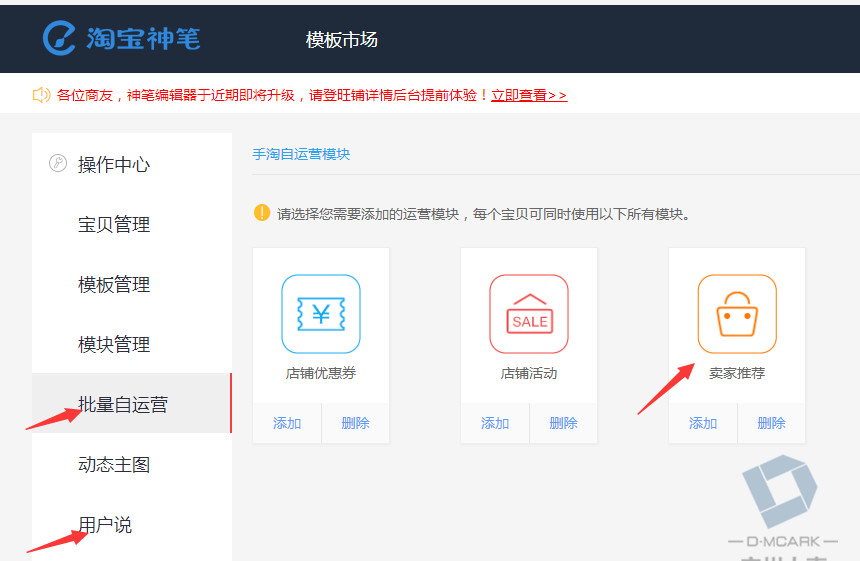Click the 手淘自运营模块 tab

(301, 154)
